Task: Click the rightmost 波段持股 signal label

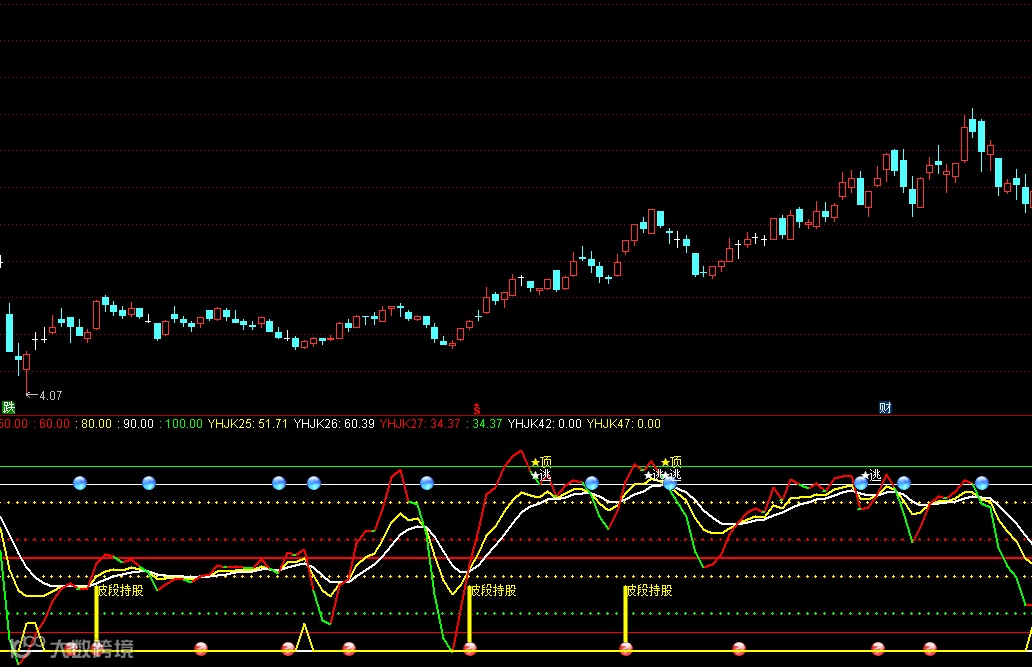Action: tap(650, 591)
